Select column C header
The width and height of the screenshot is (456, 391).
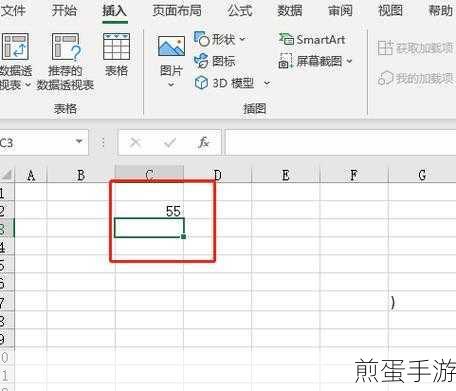point(149,174)
